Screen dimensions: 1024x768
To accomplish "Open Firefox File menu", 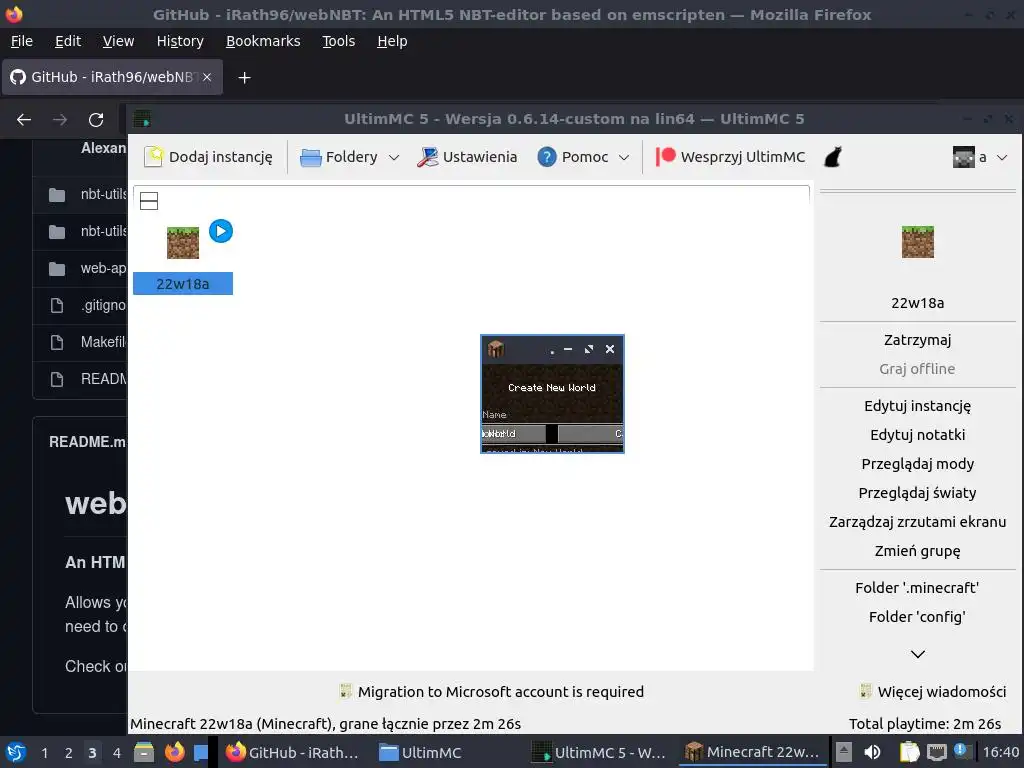I will tap(22, 41).
